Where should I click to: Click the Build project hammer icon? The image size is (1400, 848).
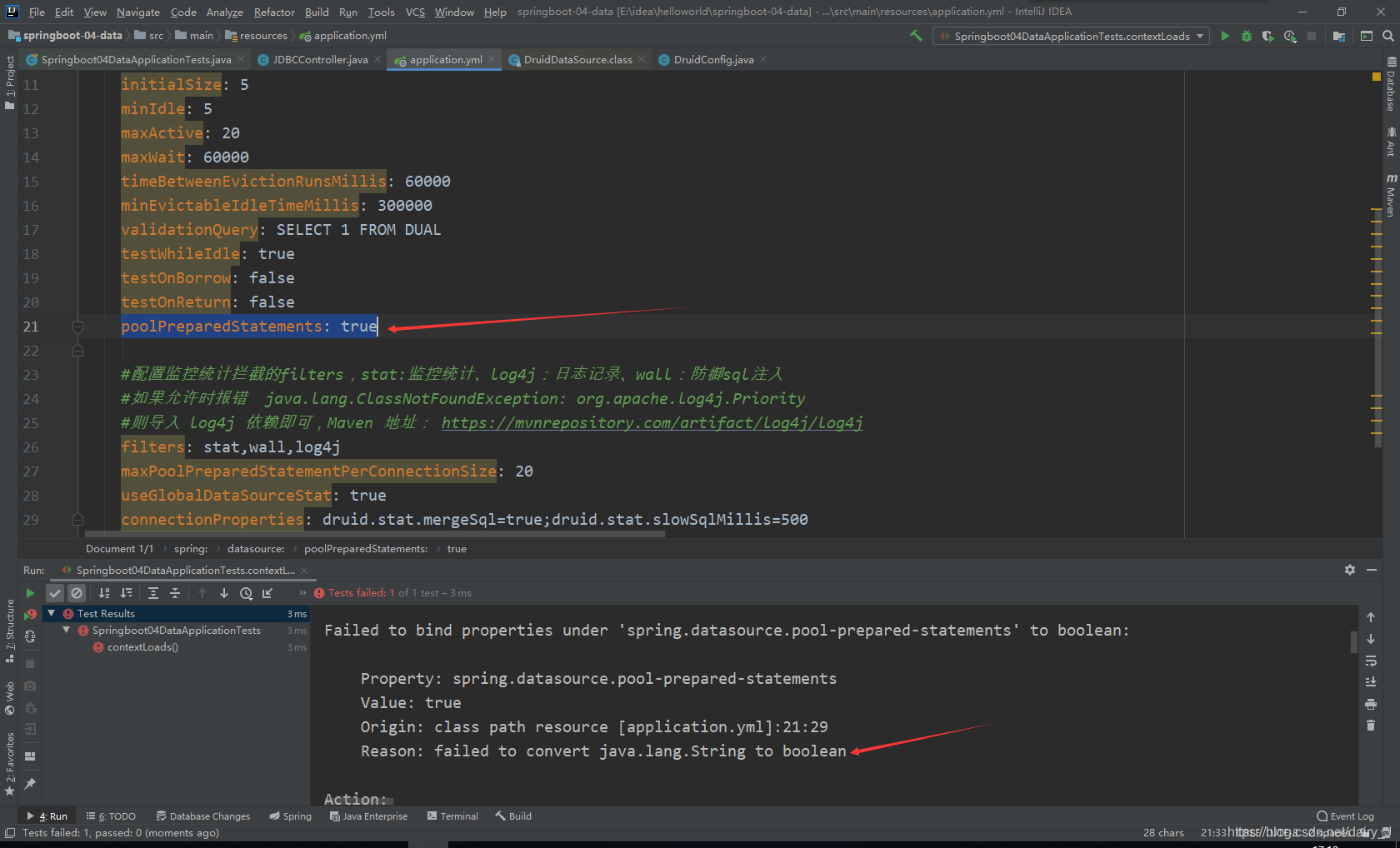tap(916, 36)
